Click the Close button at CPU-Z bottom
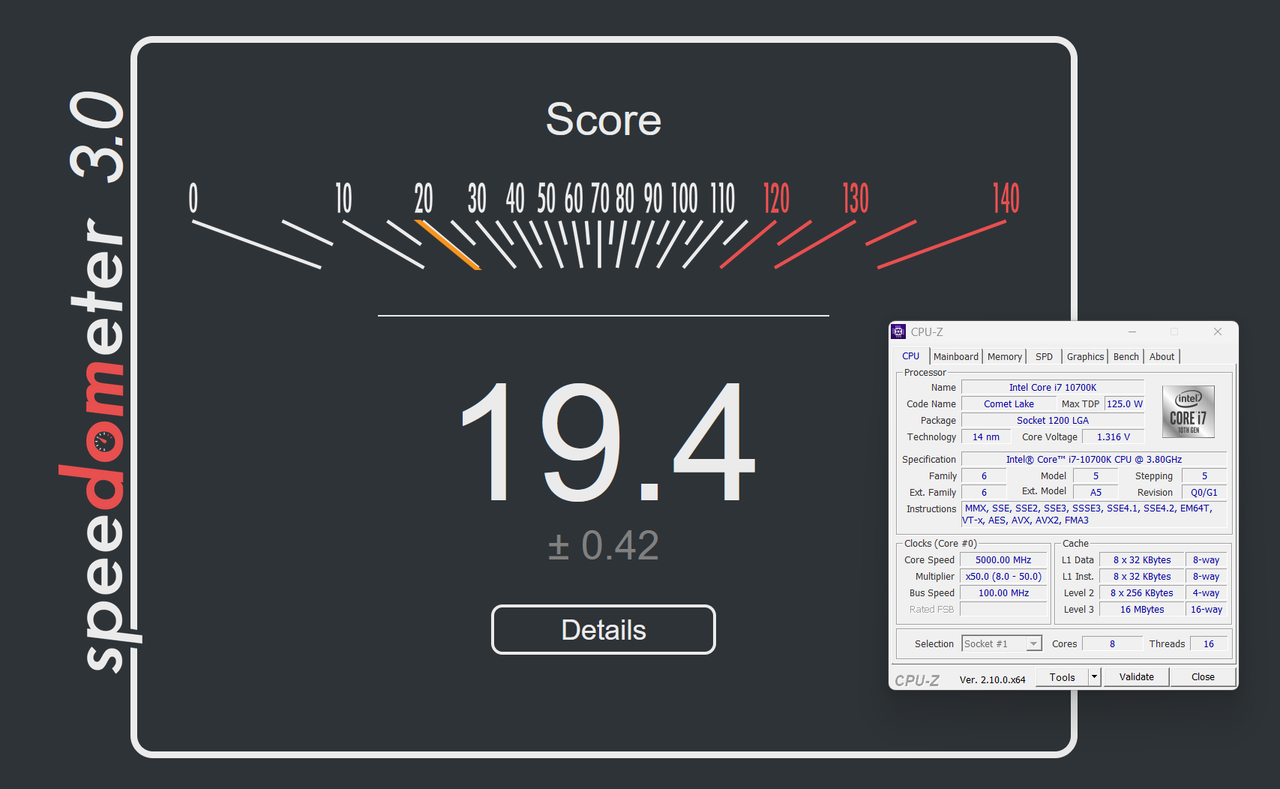 tap(1203, 677)
